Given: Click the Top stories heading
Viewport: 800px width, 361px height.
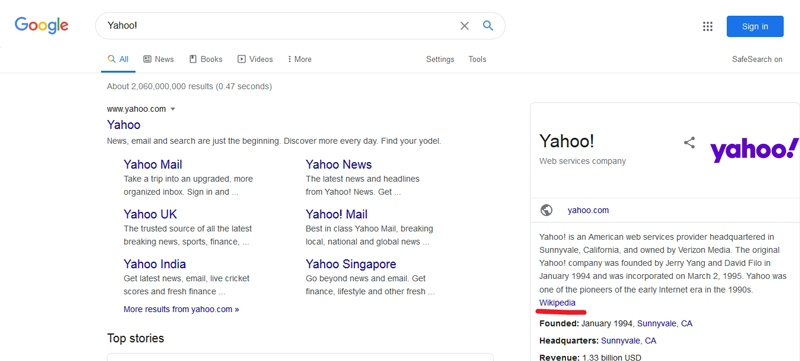Looking at the screenshot, I should (135, 338).
